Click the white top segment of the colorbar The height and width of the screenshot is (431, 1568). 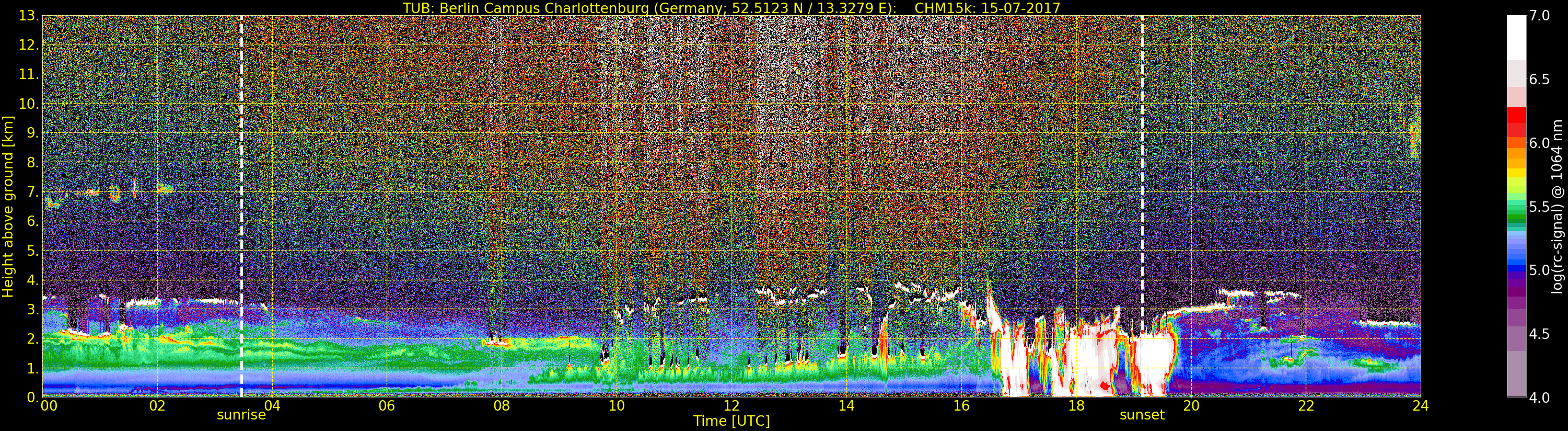(x=1516, y=38)
